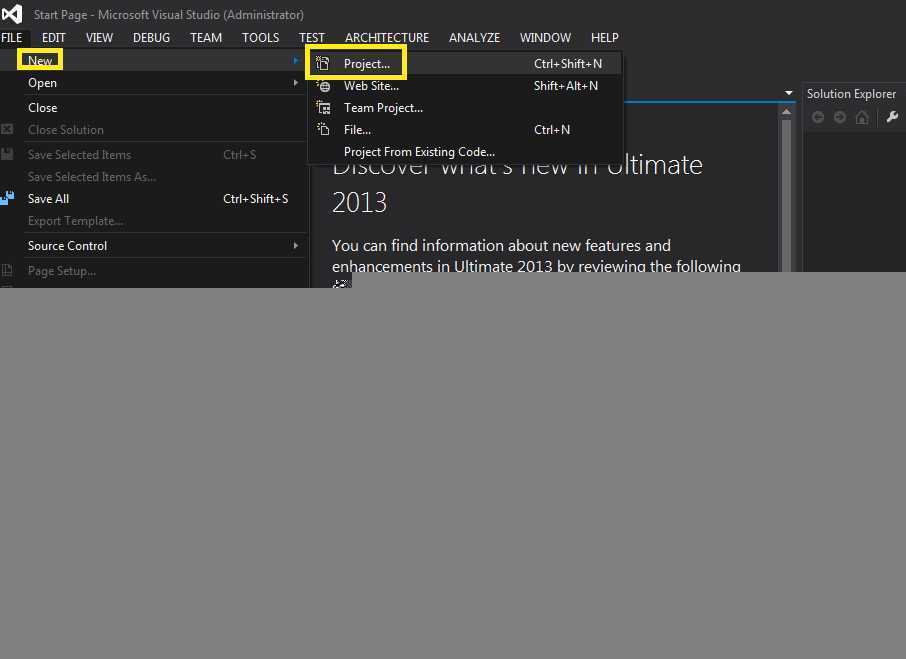Open the ANALYZE menu

click(474, 38)
